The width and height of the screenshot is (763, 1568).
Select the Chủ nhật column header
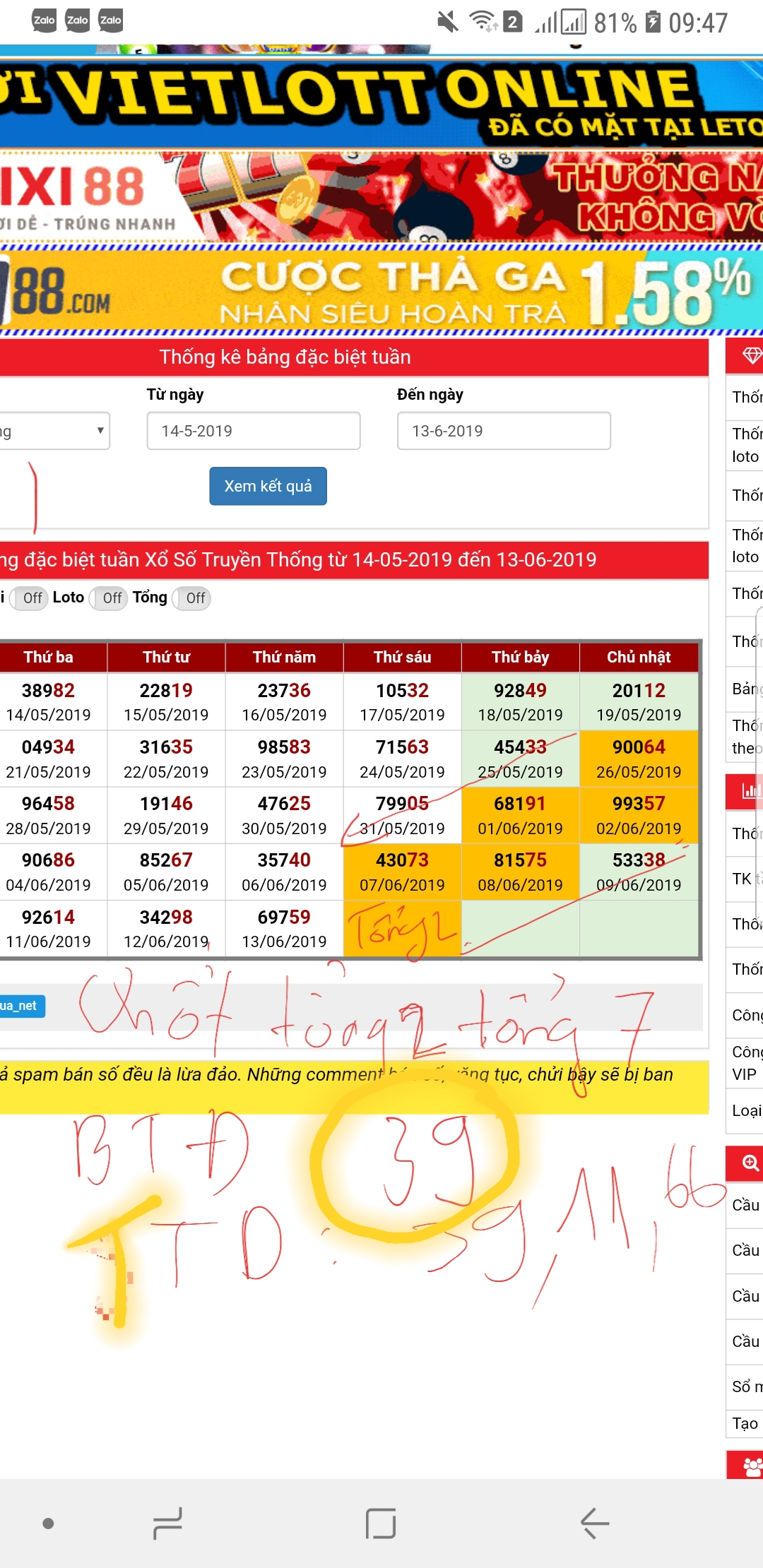coord(639,657)
